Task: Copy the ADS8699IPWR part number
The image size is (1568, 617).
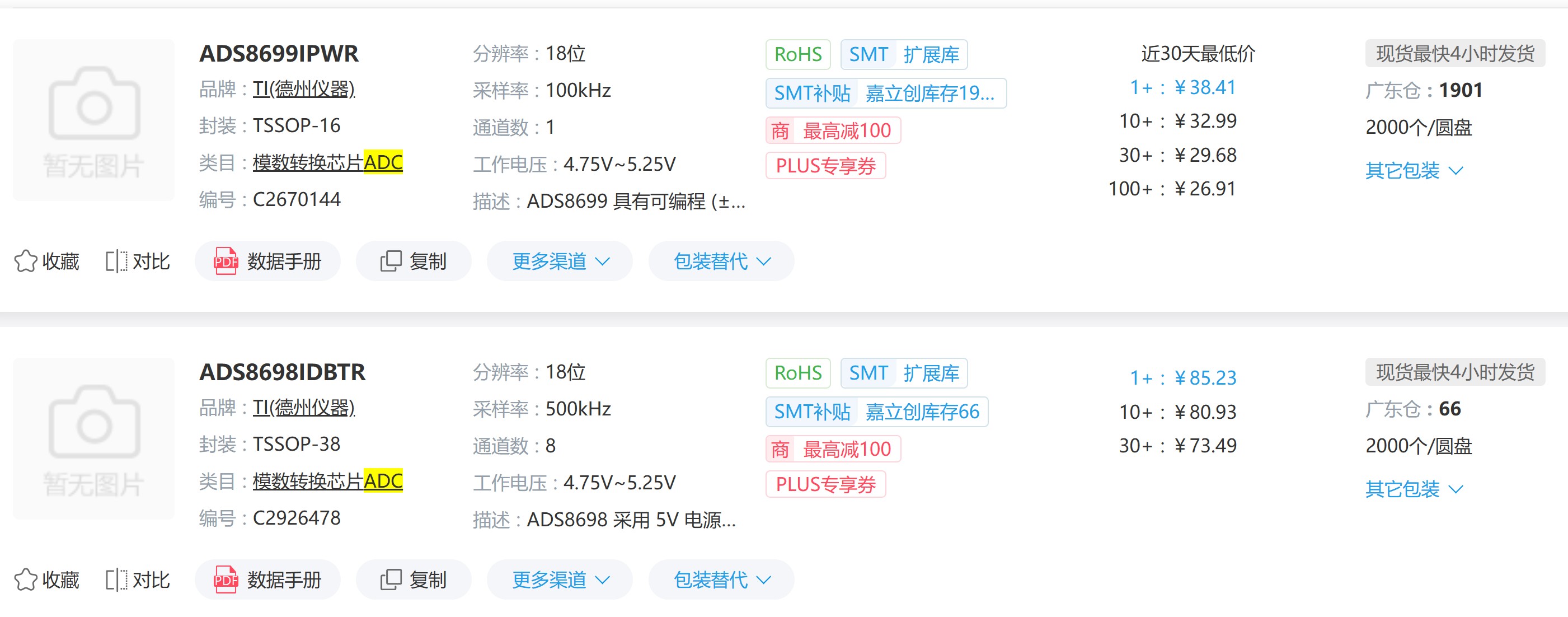Action: (414, 261)
